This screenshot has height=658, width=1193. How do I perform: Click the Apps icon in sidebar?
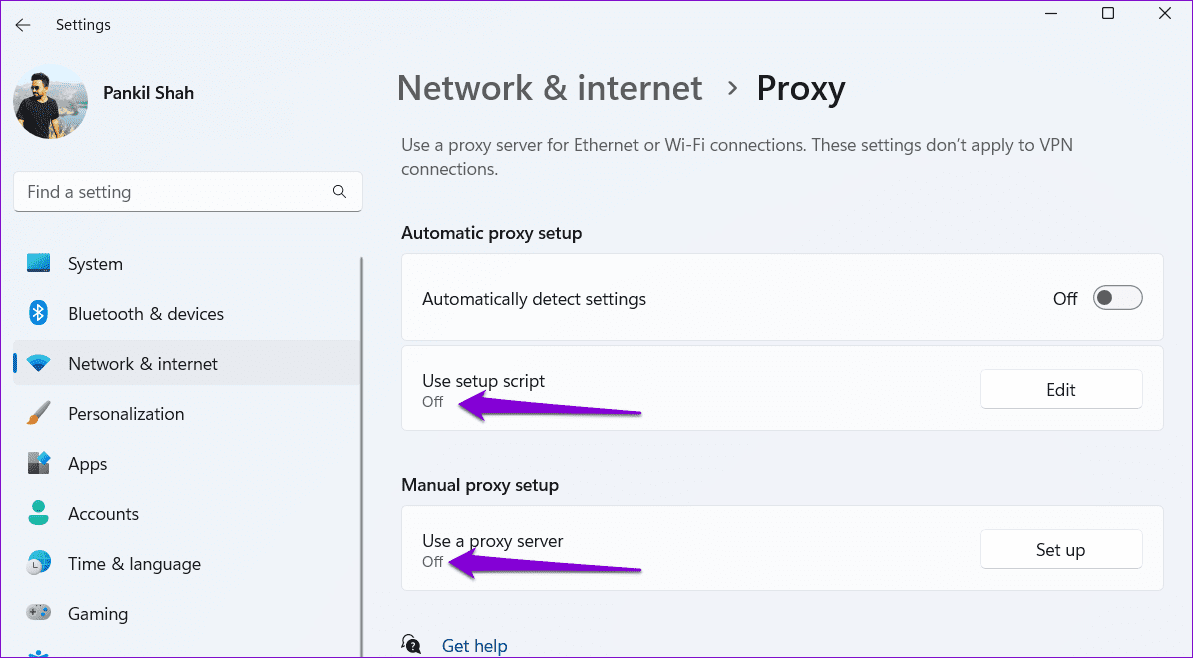coord(39,464)
